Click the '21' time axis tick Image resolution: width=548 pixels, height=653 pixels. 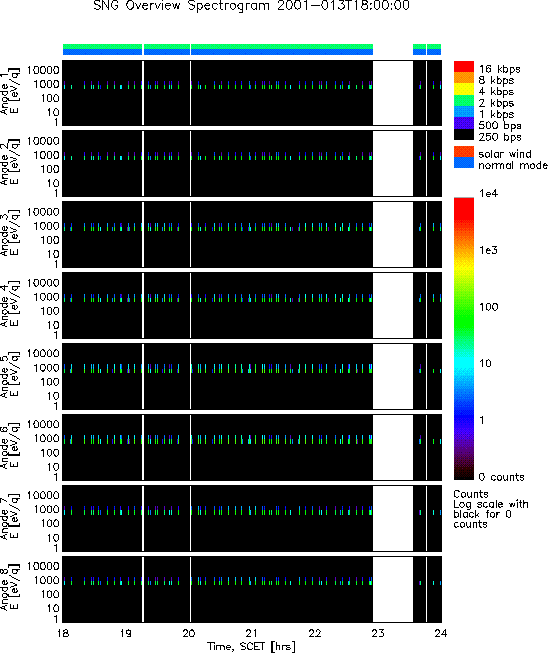252,633
